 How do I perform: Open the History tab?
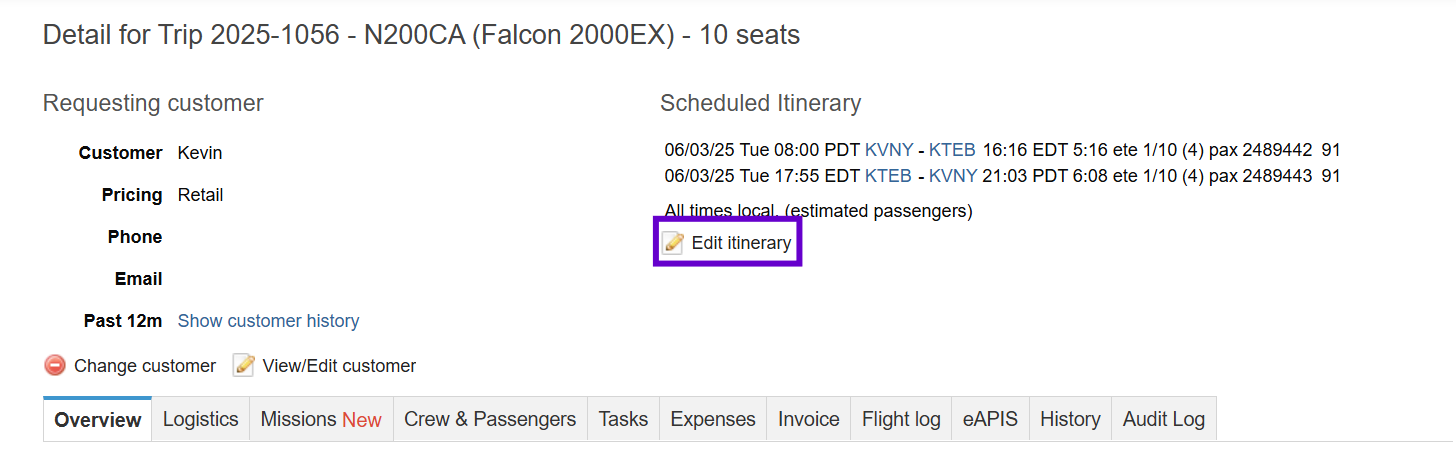pyautogui.click(x=1070, y=419)
